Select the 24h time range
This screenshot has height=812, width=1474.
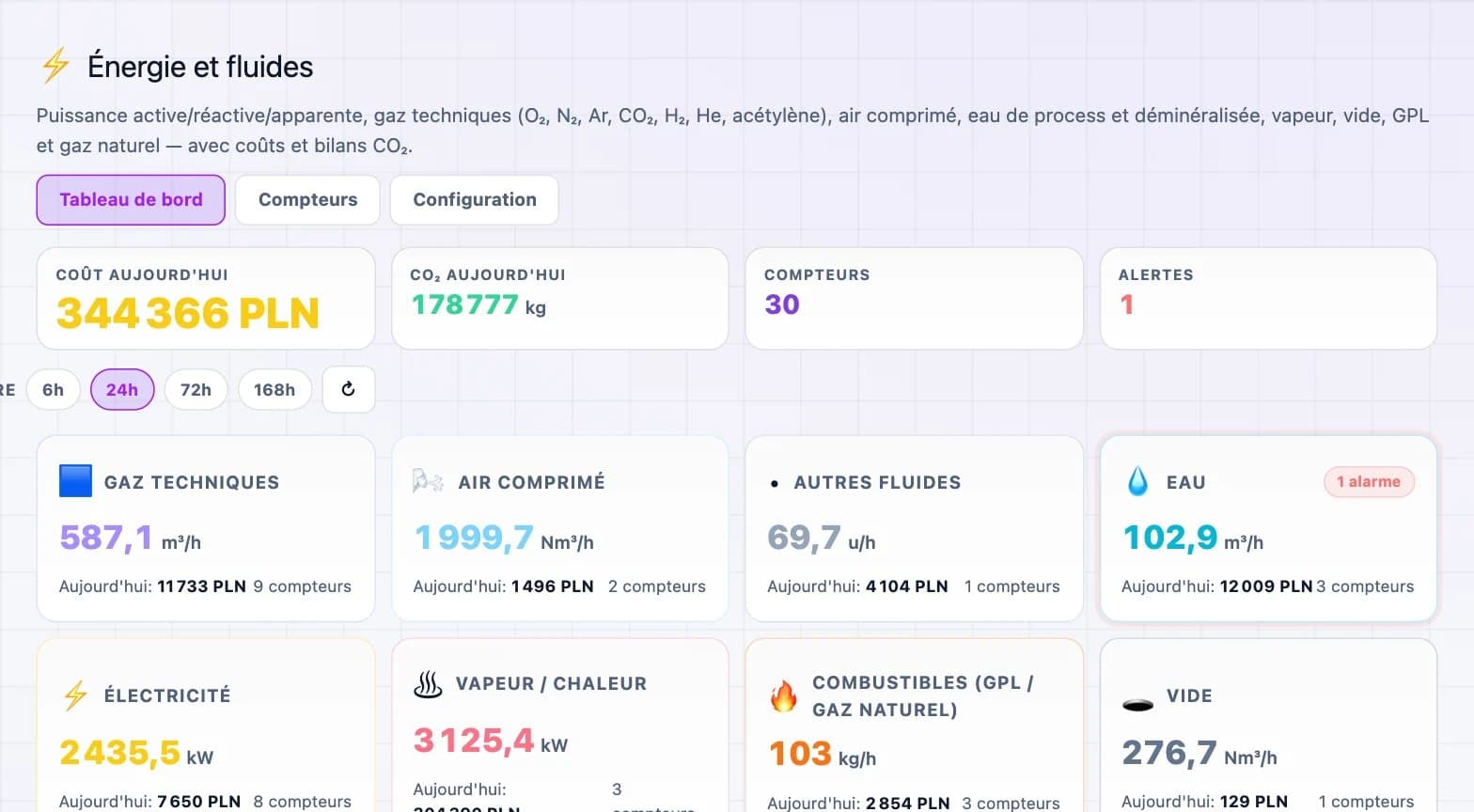point(122,389)
